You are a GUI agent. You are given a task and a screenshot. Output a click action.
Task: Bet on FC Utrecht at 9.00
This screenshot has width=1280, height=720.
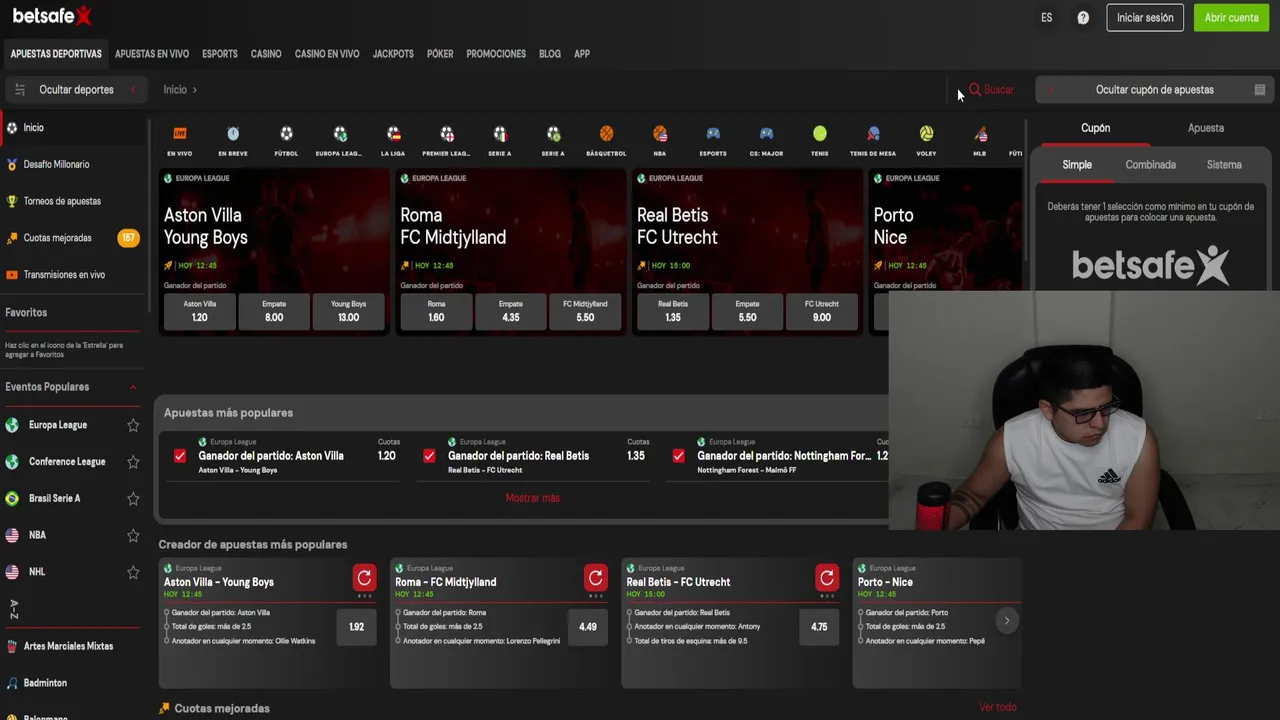click(822, 312)
